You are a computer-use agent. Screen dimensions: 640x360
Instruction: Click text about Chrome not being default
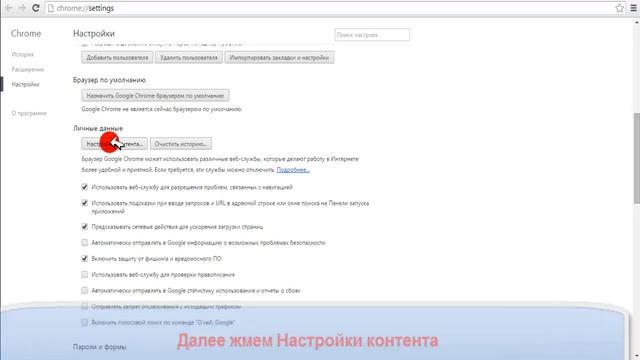tap(162, 109)
